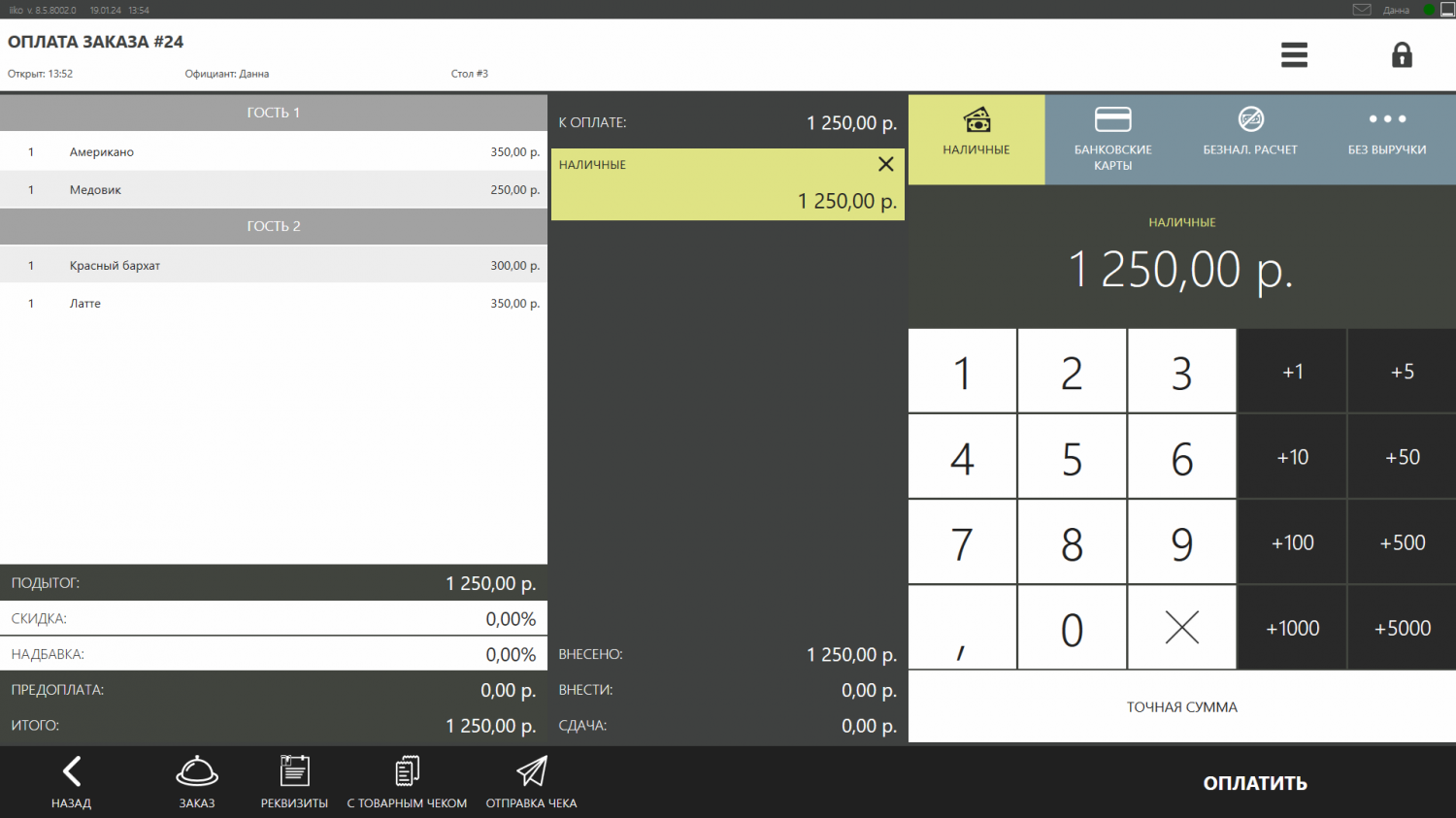1456x818 pixels.
Task: Print with С товарным чеком option
Action: point(407,782)
